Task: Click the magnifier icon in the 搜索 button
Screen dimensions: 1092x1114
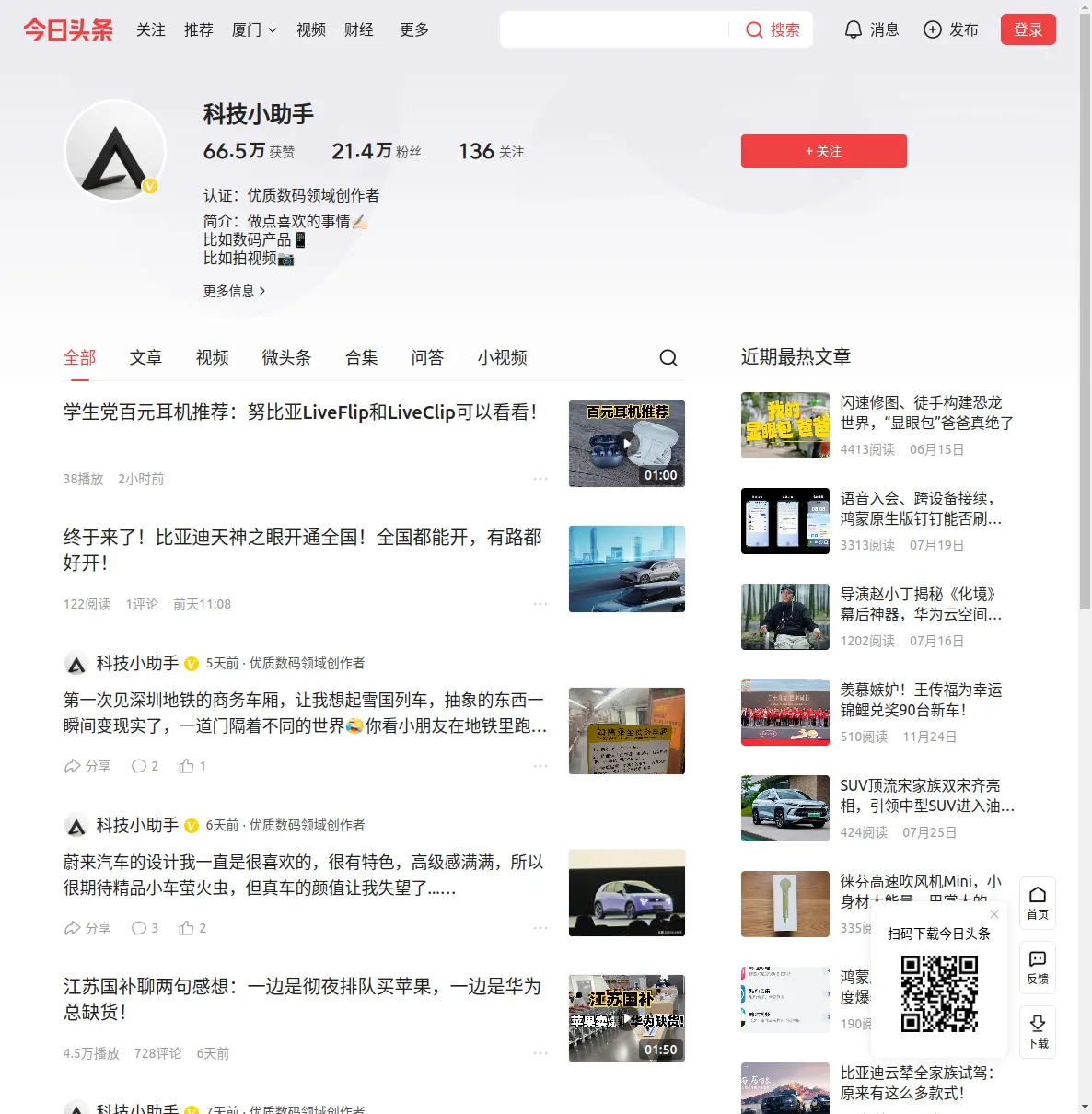Action: click(x=754, y=30)
